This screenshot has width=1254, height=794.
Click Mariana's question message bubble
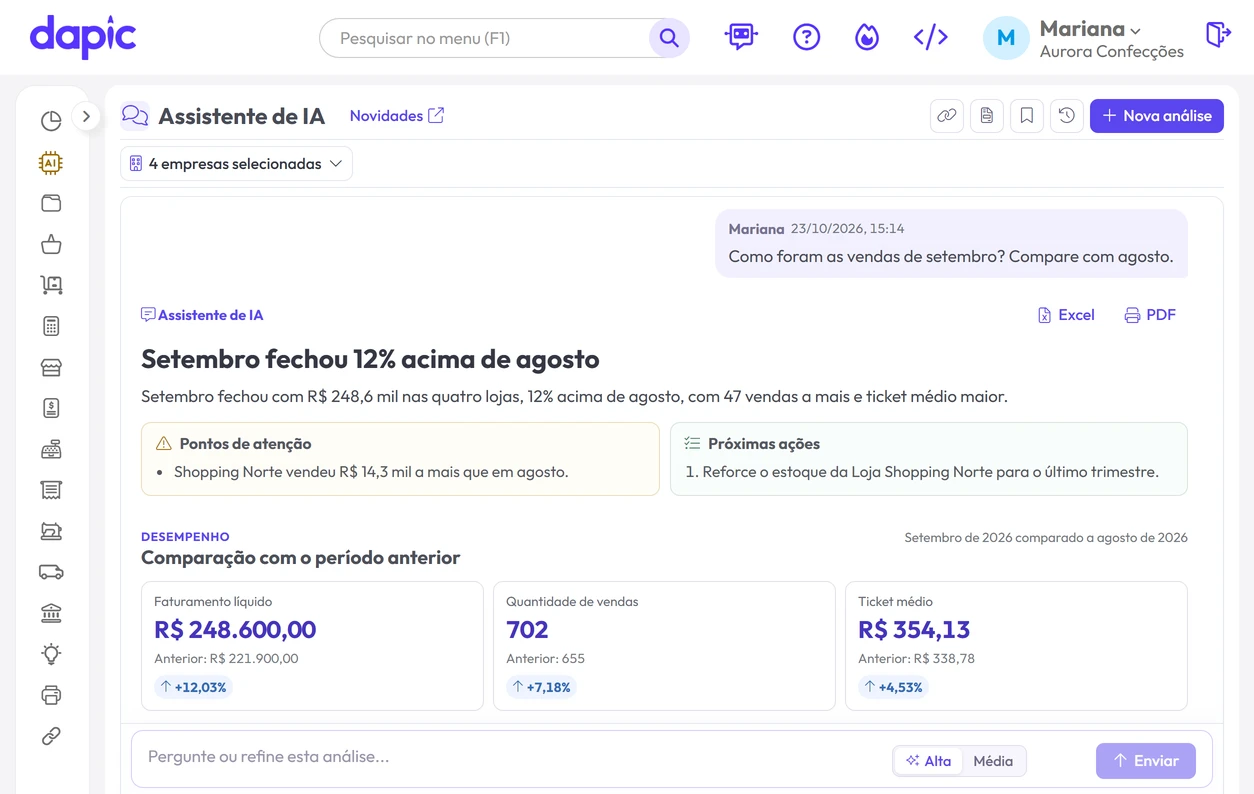pyautogui.click(x=951, y=243)
